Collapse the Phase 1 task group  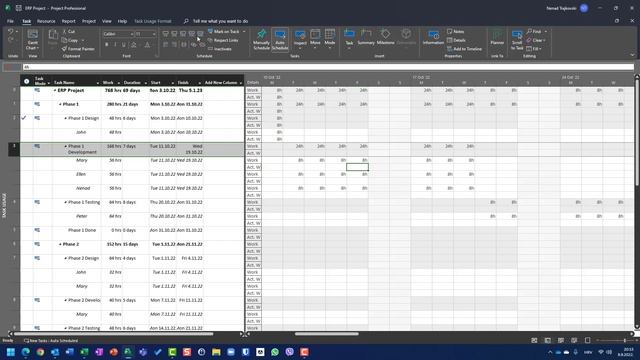[x=60, y=104]
